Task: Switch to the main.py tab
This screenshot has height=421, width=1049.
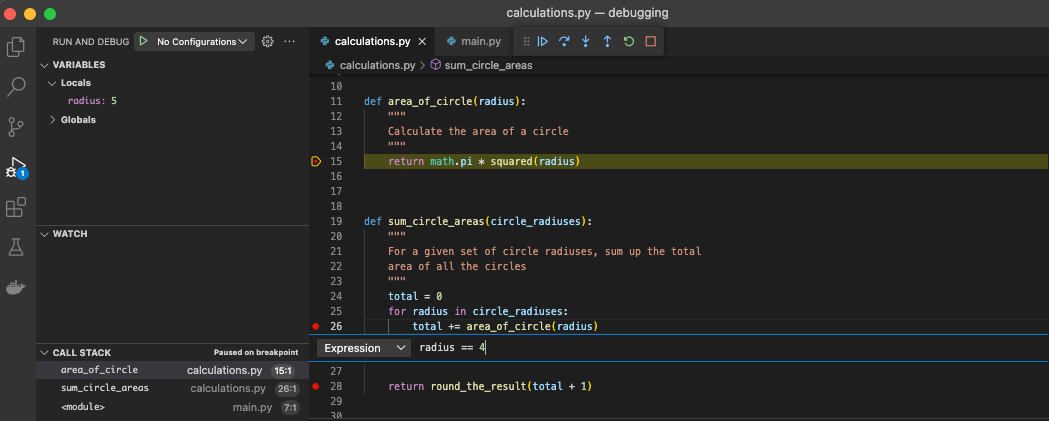Action: [x=474, y=41]
